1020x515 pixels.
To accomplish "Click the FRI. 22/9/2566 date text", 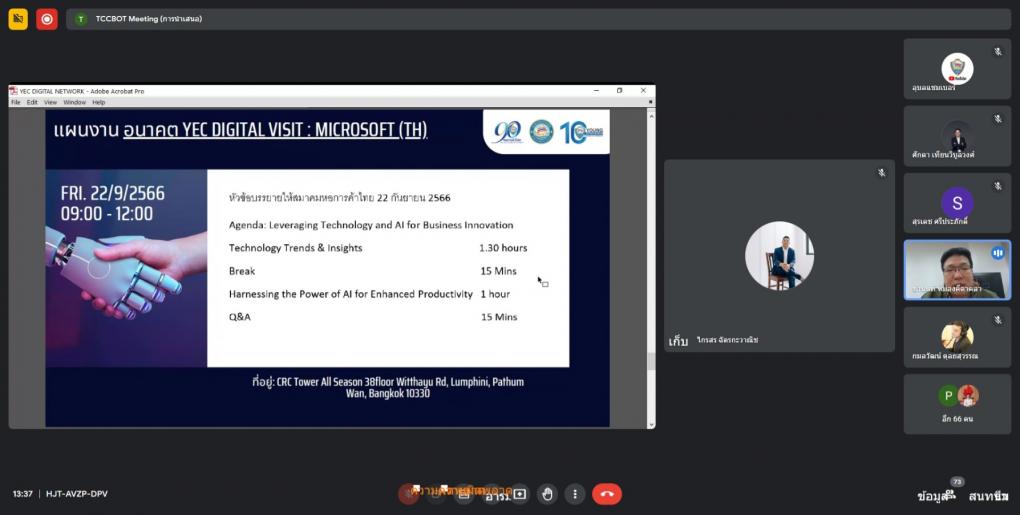I will 113,193.
